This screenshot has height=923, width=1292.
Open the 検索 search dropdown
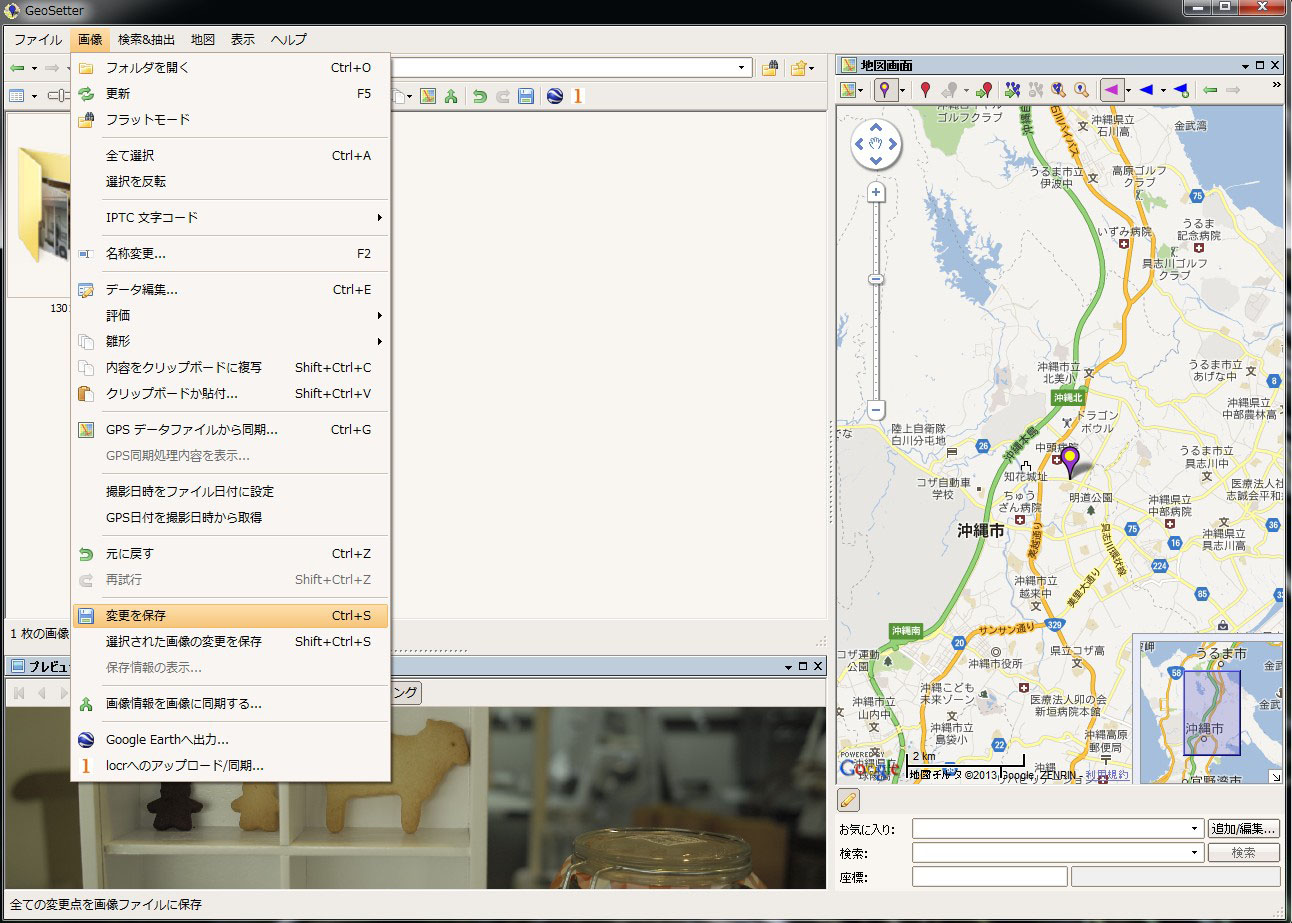(x=1195, y=853)
